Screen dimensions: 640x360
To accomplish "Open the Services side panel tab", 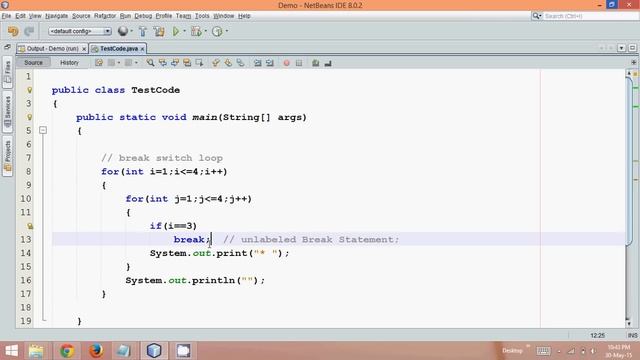I will click(x=7, y=111).
